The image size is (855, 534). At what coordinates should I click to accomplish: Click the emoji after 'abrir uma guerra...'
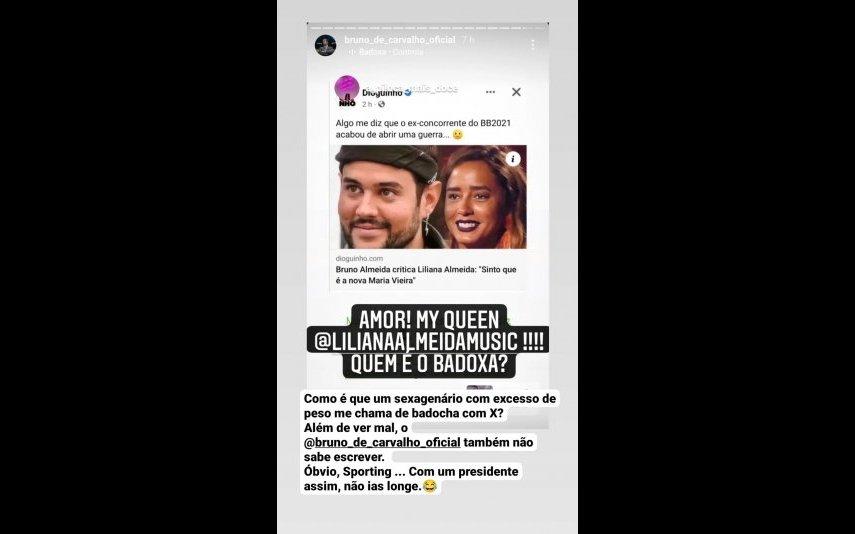click(x=457, y=135)
